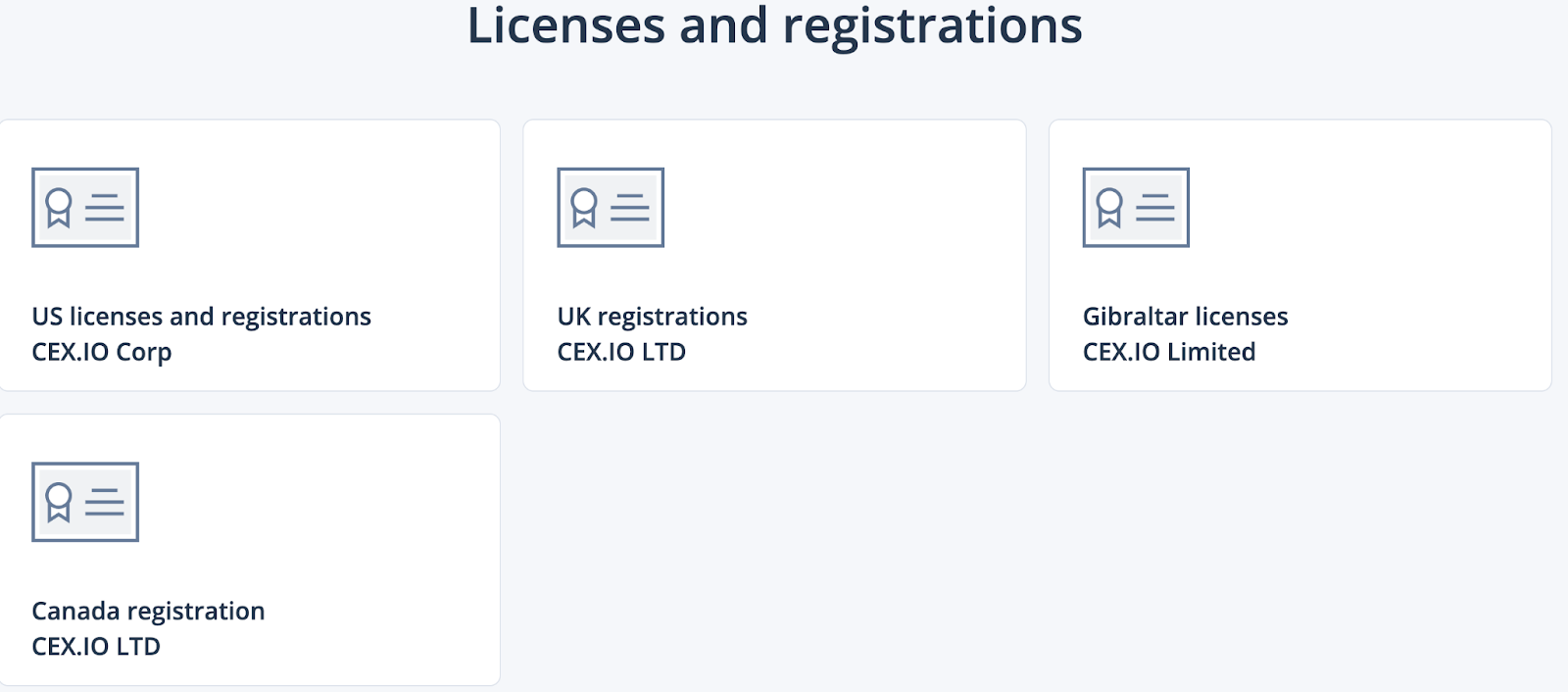Click the text lines in the Gibraltar card icon
1568x692 pixels.
1155,207
